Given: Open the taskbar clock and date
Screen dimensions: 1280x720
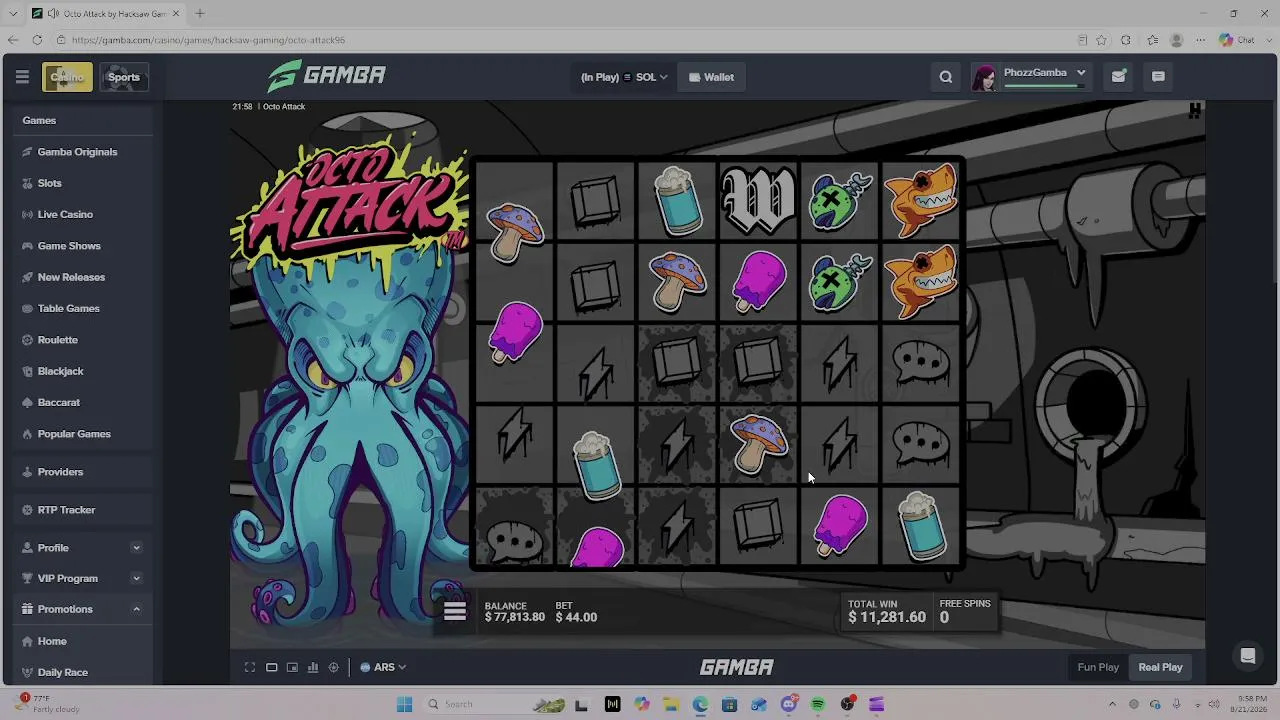Looking at the screenshot, I should click(x=1252, y=704).
